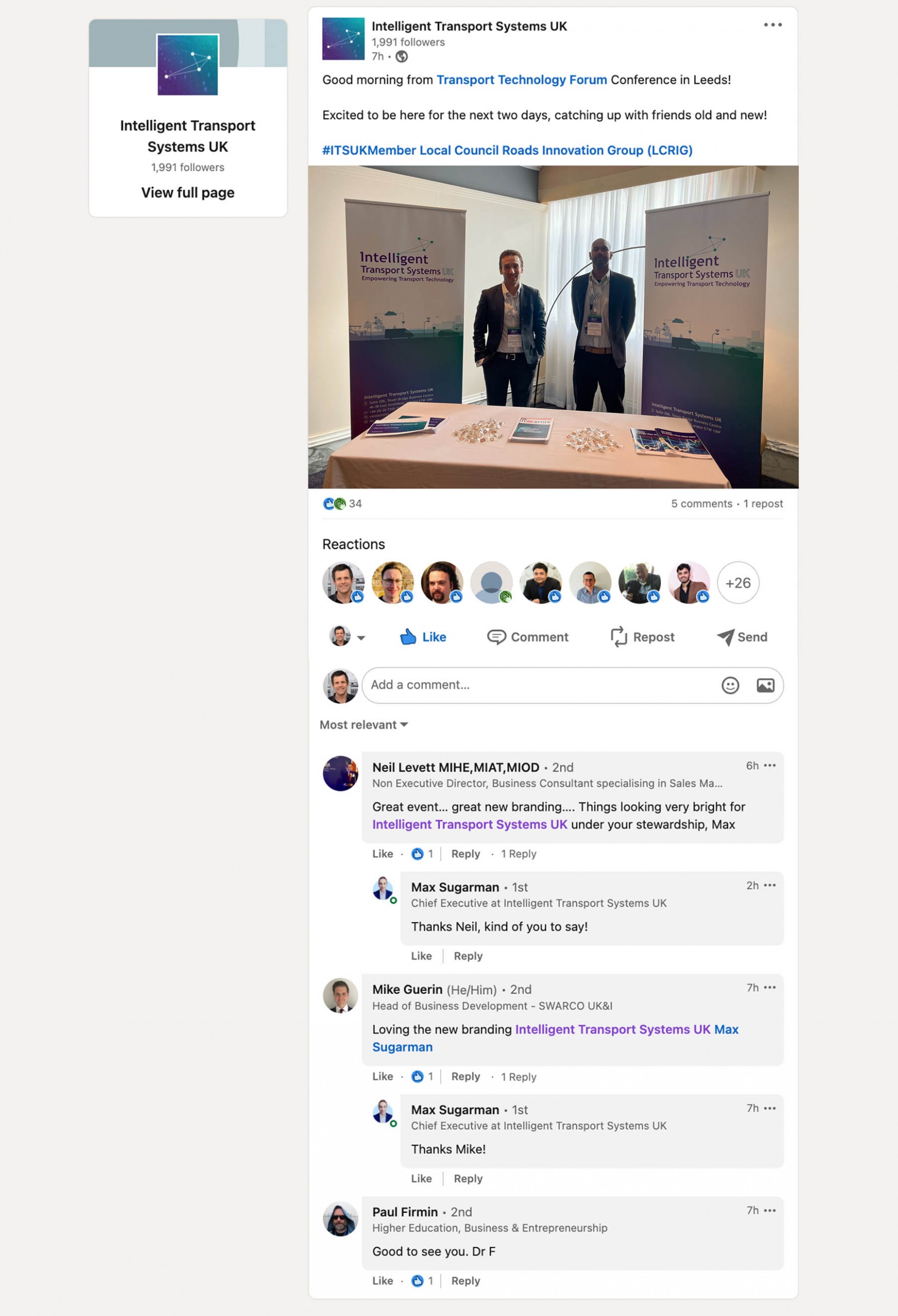Click the Repost icon button

tap(618, 636)
